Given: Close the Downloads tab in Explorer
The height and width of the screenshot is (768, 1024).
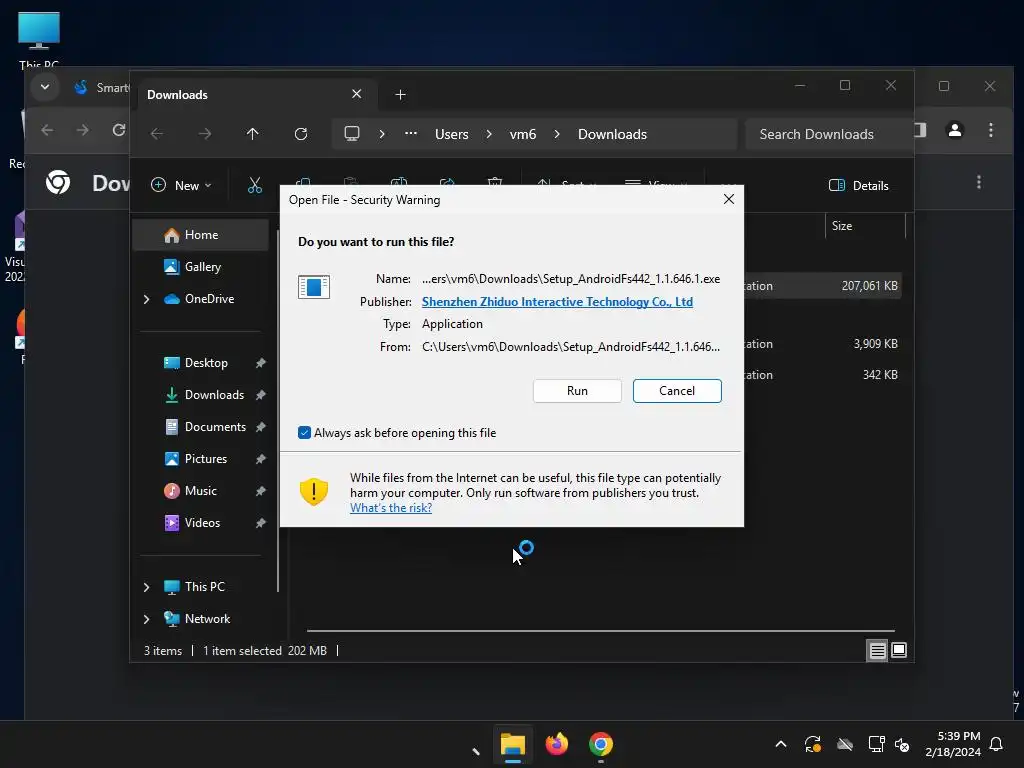Looking at the screenshot, I should tap(357, 94).
